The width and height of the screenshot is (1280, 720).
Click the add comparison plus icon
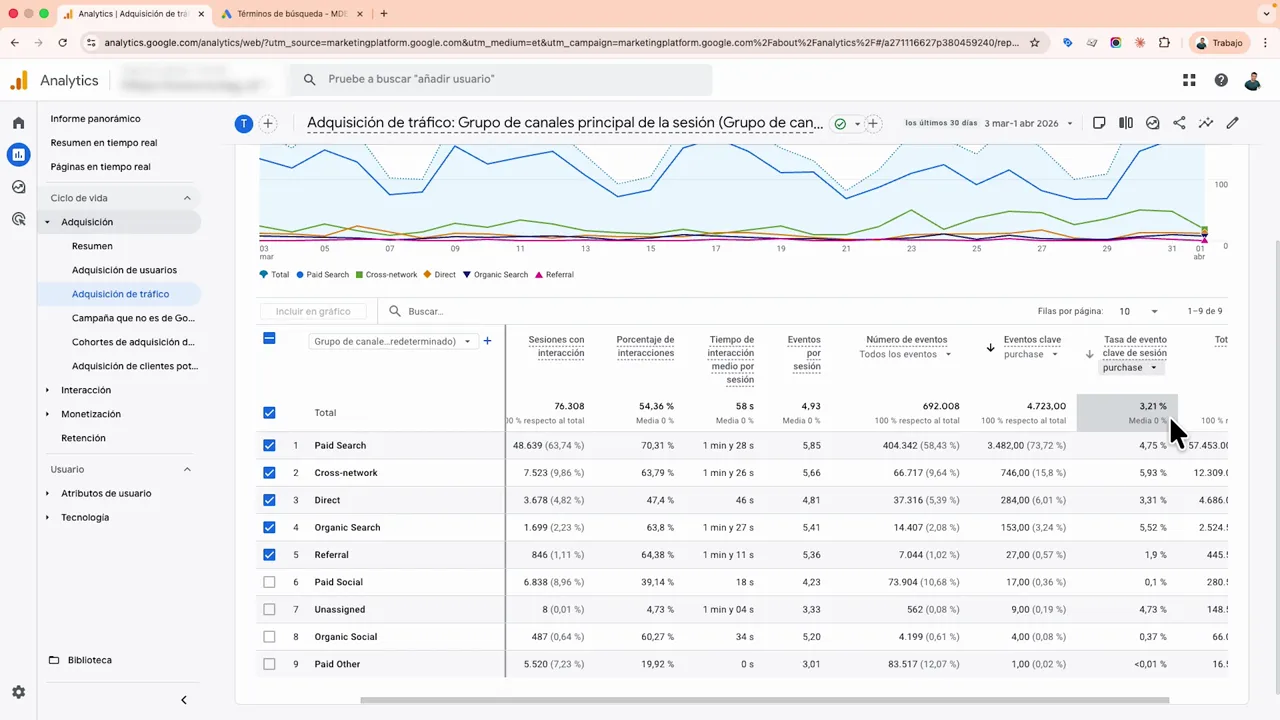[268, 124]
